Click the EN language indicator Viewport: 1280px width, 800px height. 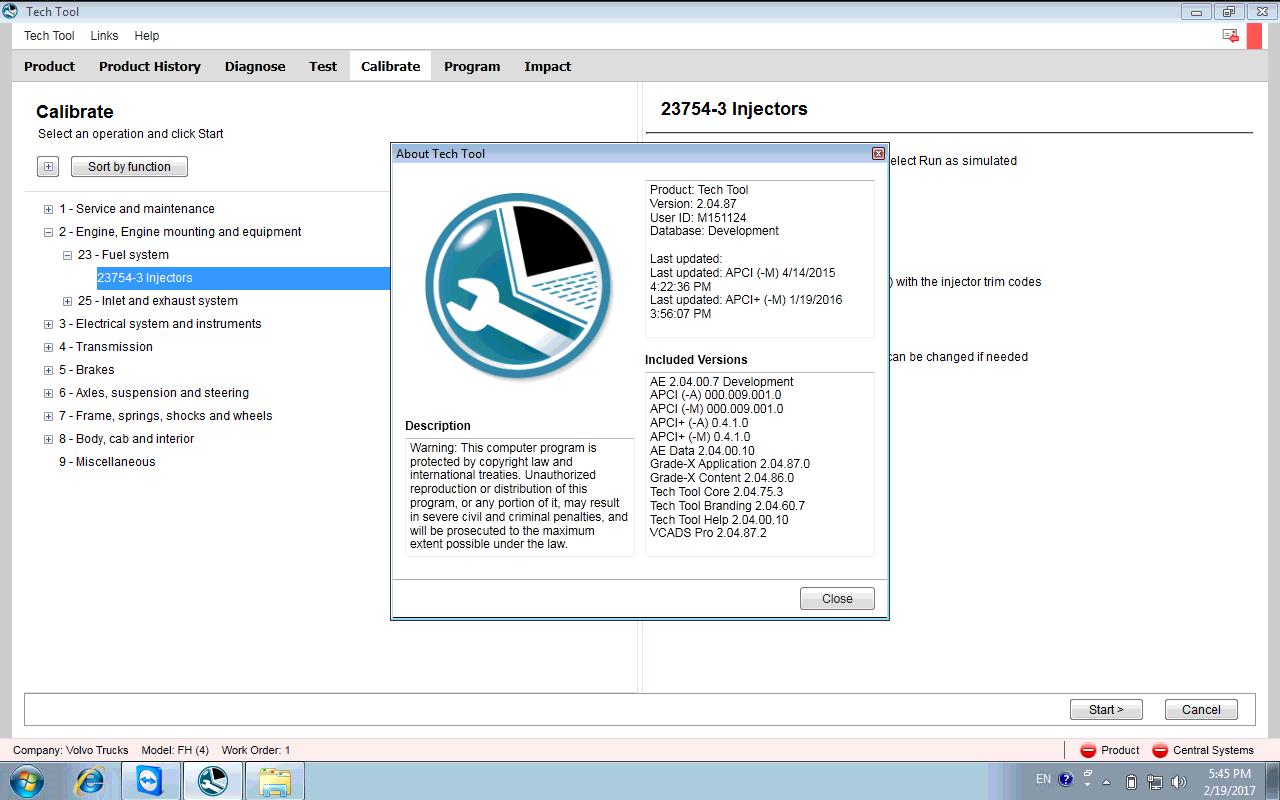click(1043, 779)
